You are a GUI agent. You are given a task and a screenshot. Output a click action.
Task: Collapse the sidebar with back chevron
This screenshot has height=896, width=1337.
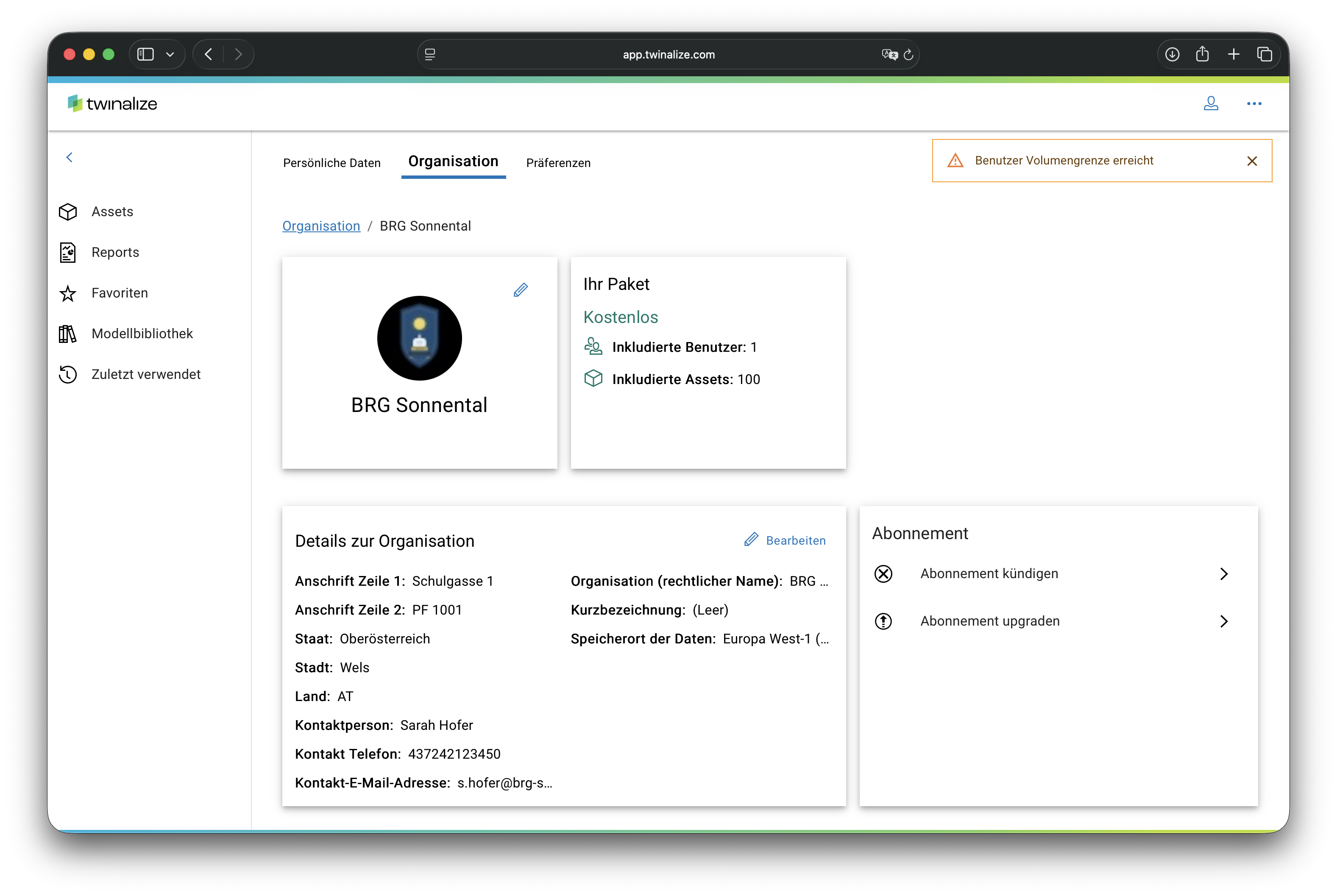(x=70, y=157)
